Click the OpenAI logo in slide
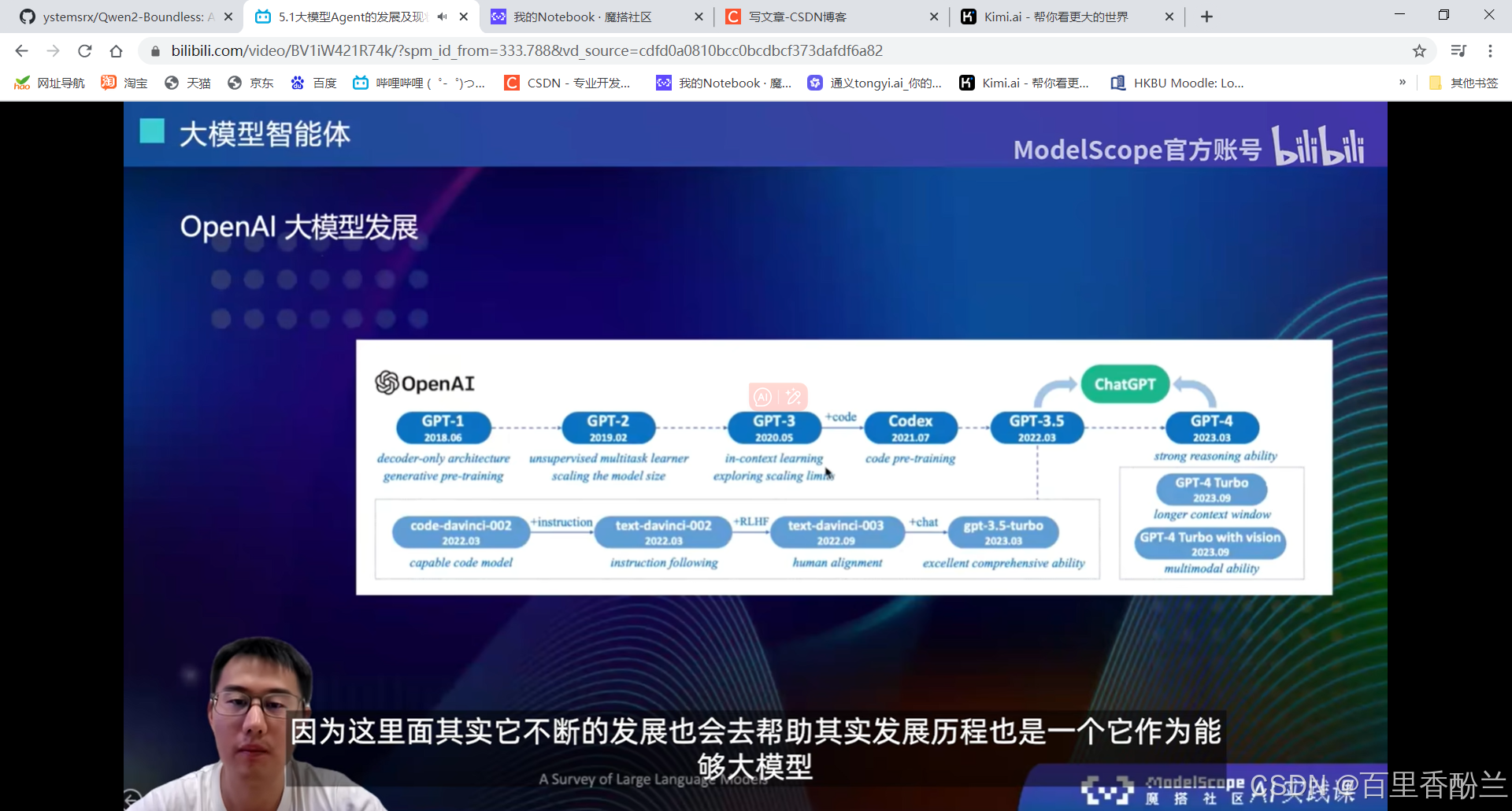The height and width of the screenshot is (811, 1512). [x=425, y=383]
